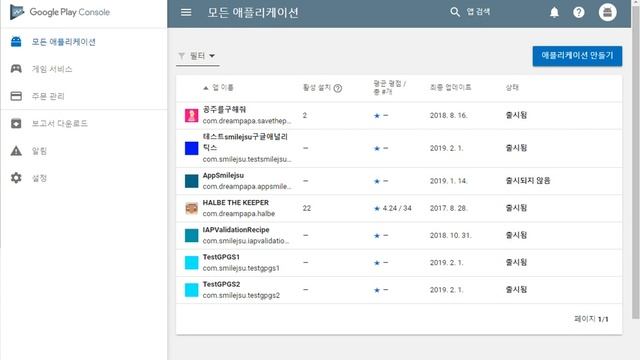Open the TestGPGS1 app entry

[399, 263]
